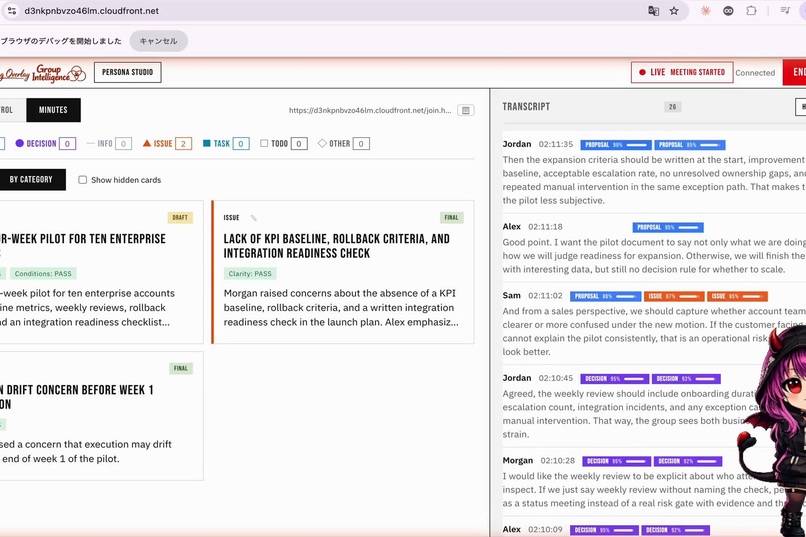Click the pencil edit icon on ISSUE card
The width and height of the screenshot is (806, 537).
[x=253, y=218]
